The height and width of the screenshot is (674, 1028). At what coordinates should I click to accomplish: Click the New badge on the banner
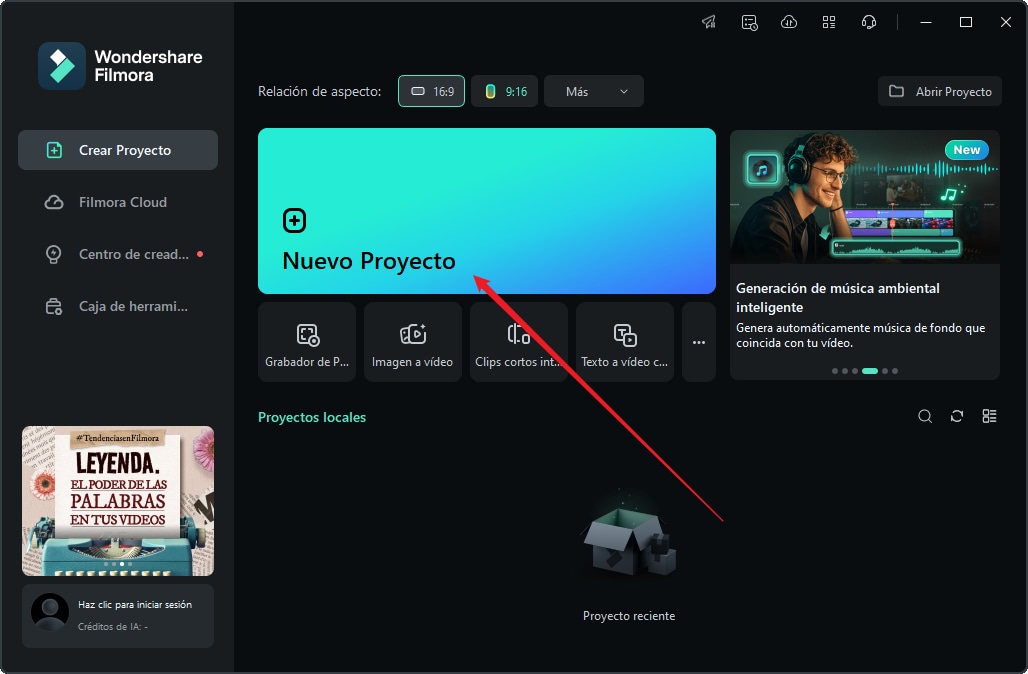coord(967,150)
